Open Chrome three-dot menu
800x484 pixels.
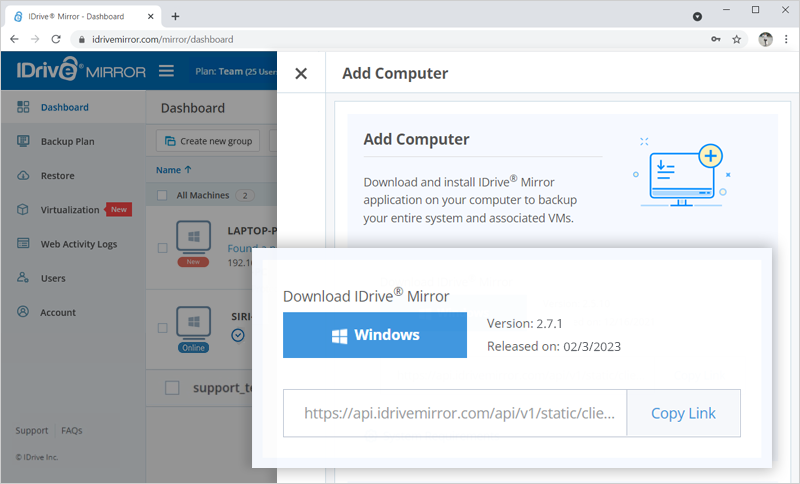(786, 39)
